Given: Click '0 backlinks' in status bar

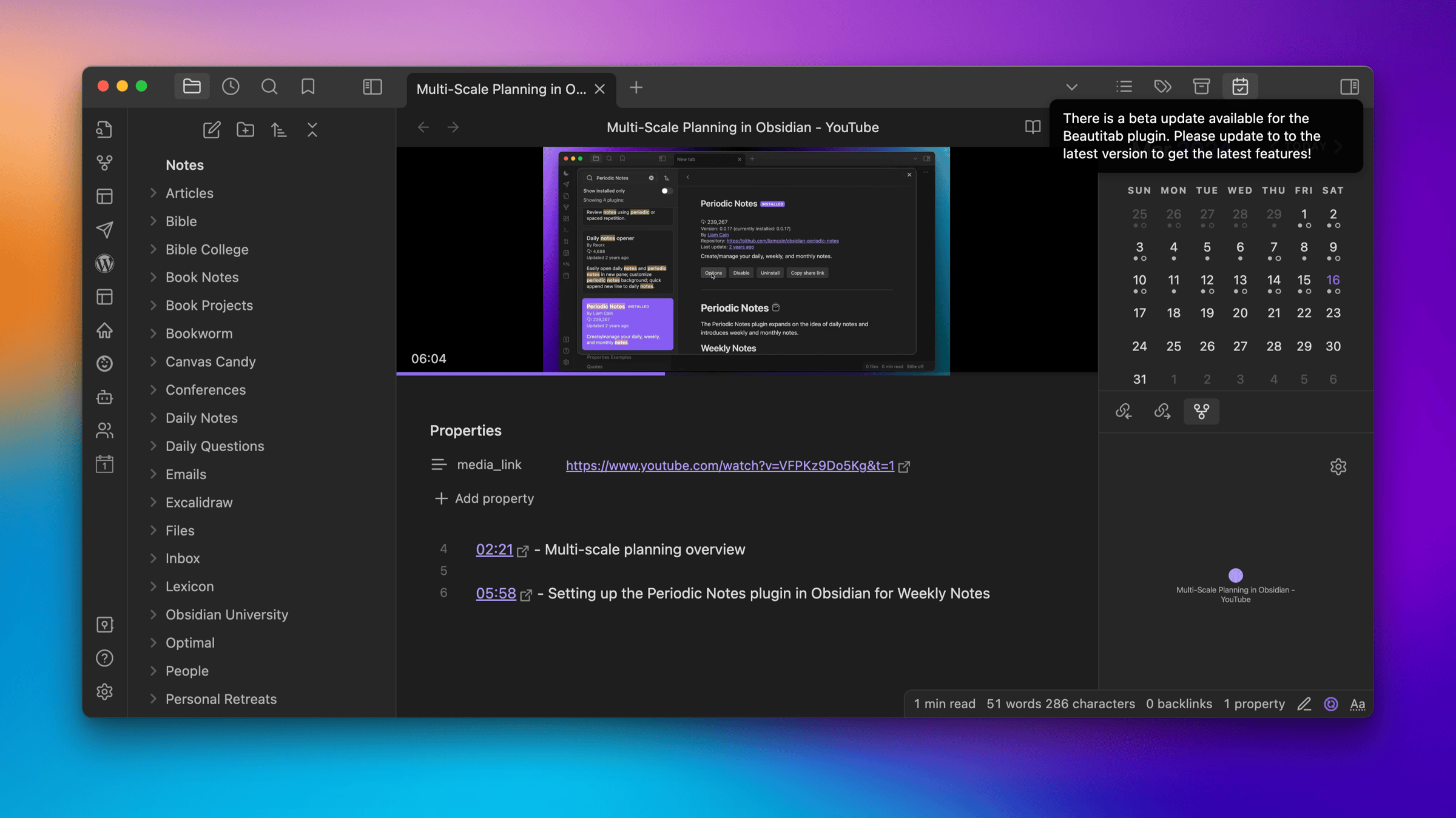Looking at the screenshot, I should [1179, 704].
